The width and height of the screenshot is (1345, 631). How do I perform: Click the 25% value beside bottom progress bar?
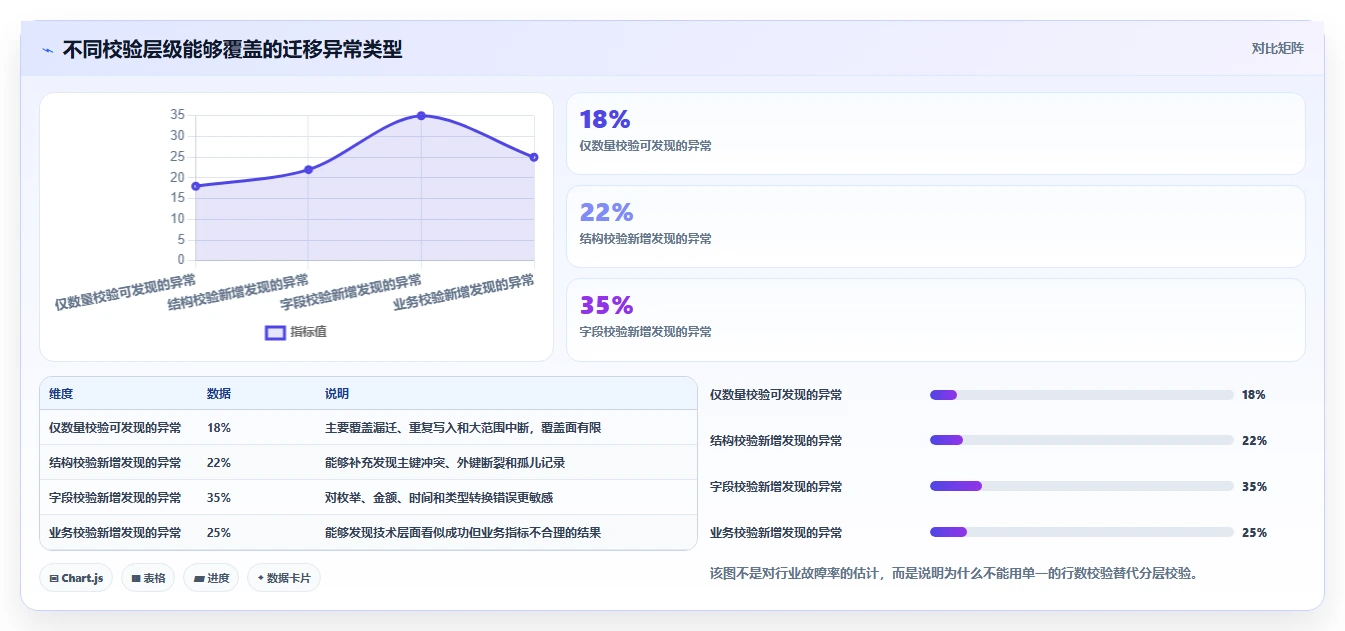click(x=1254, y=533)
